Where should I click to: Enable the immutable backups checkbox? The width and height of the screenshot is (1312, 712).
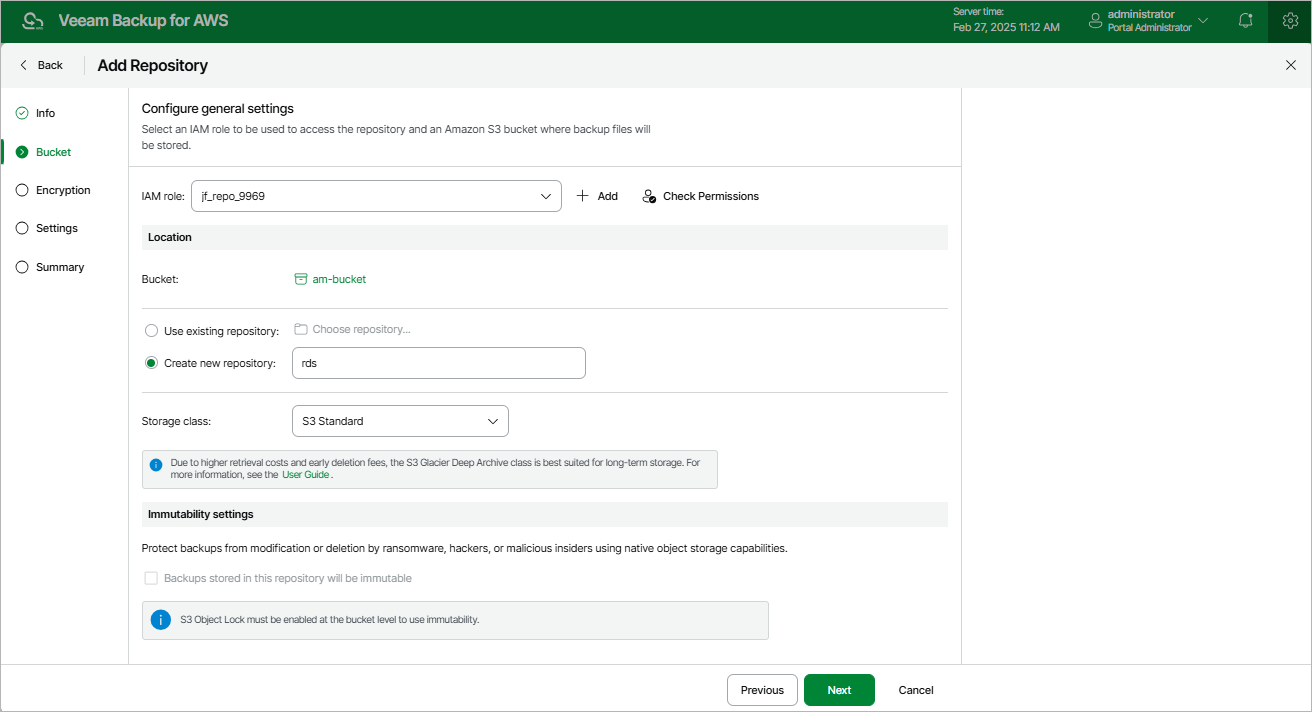point(151,578)
